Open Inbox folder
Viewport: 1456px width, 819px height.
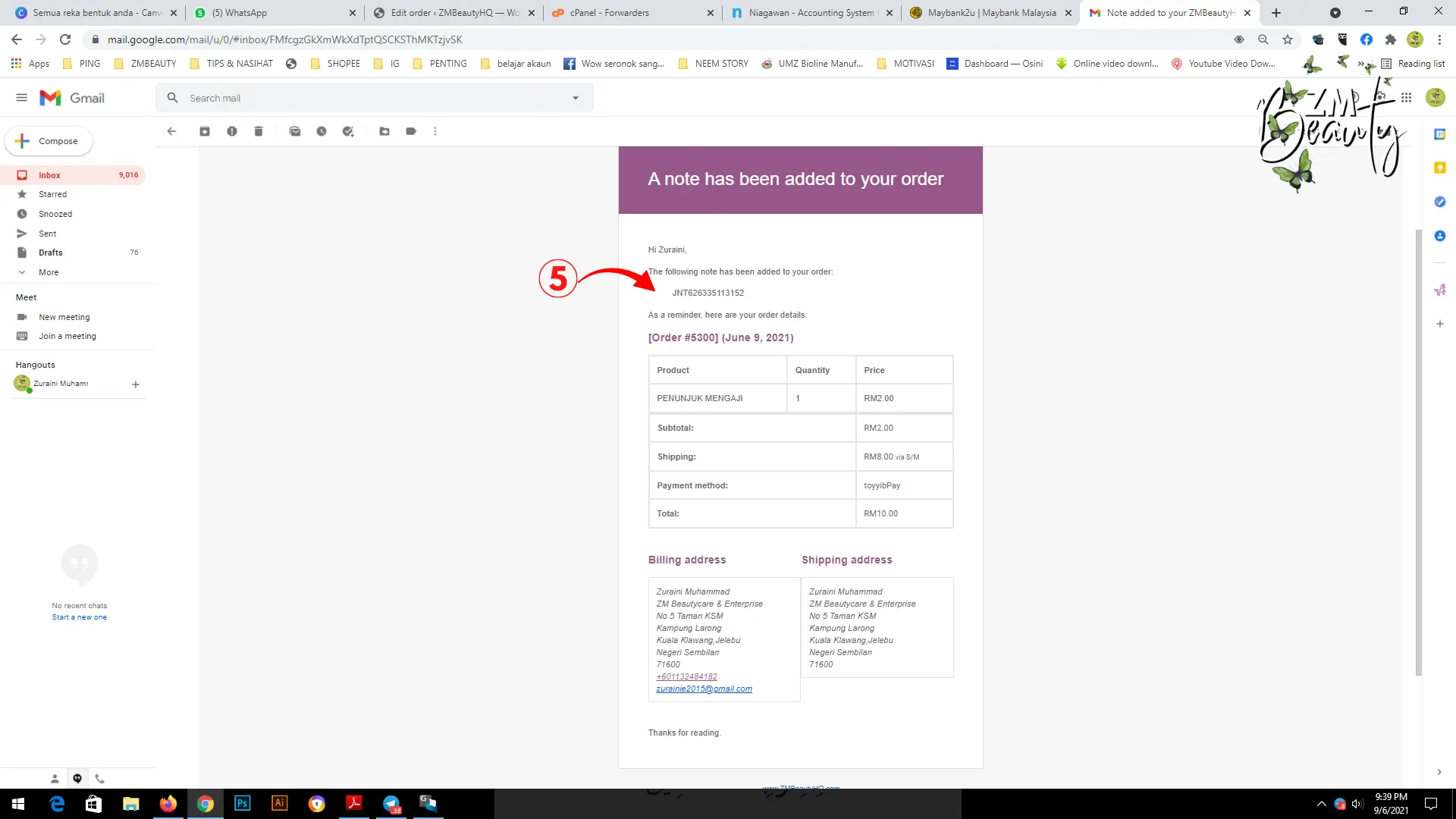[73, 175]
